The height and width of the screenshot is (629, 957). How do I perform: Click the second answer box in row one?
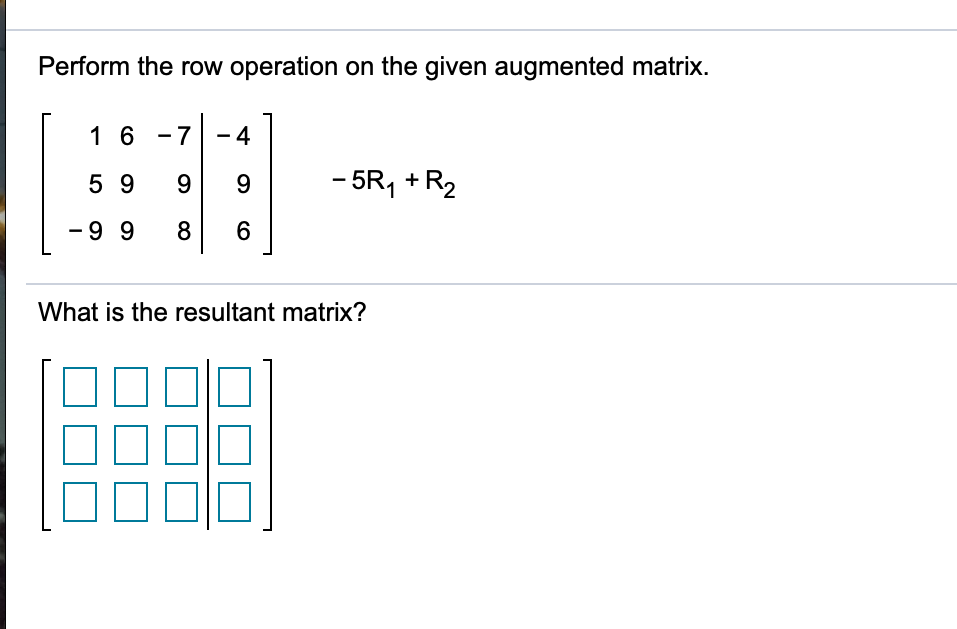point(128,388)
